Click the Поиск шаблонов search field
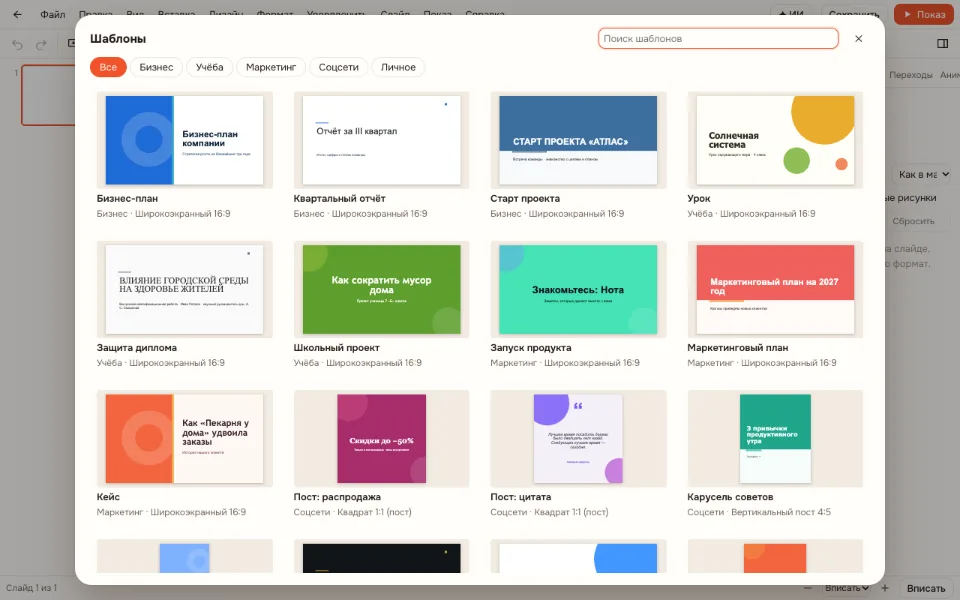 click(718, 39)
